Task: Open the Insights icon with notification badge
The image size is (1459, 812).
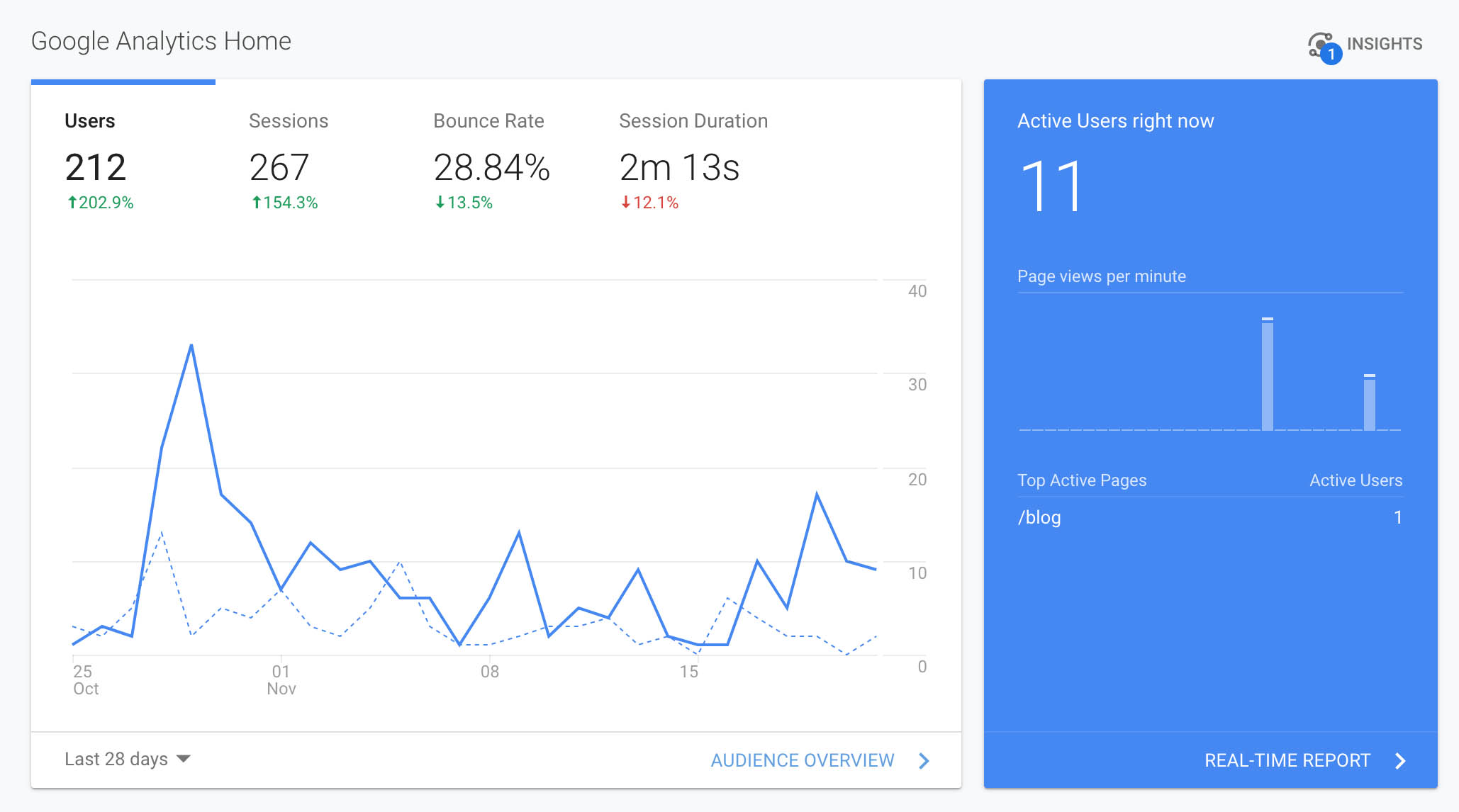Action: click(1319, 45)
